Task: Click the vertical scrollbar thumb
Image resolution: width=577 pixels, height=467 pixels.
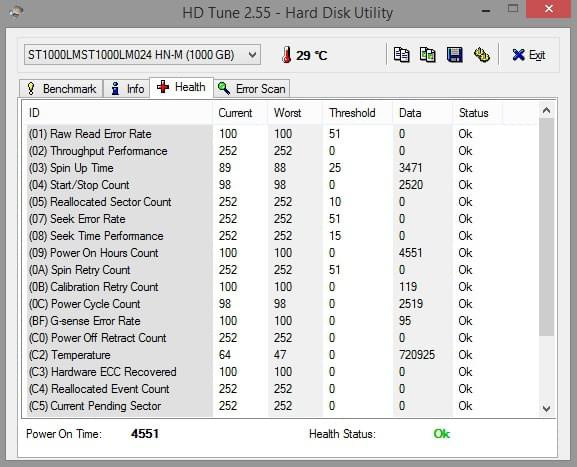Action: [546, 227]
